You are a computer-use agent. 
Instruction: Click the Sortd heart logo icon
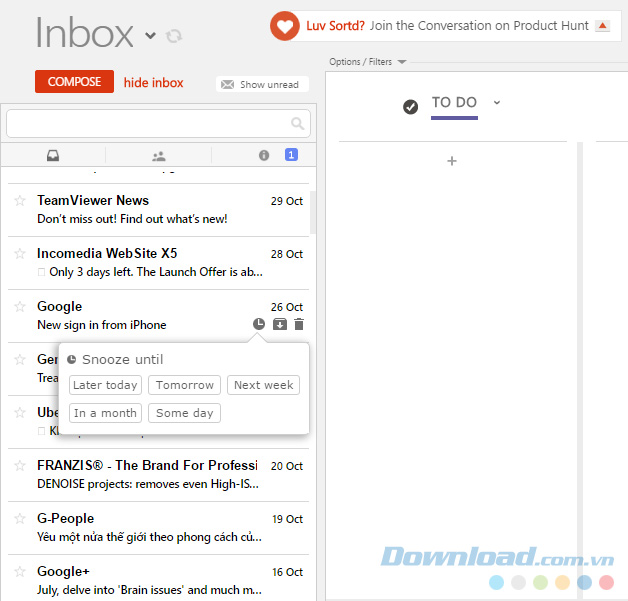click(285, 26)
